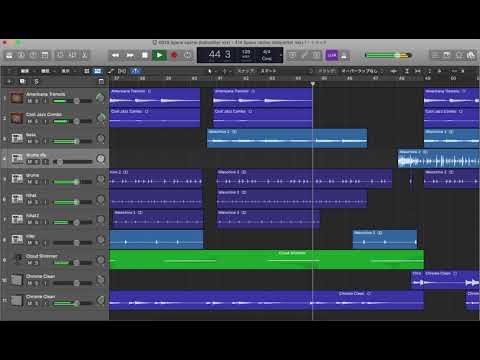Toggle the metronome button
The height and width of the screenshot is (360, 480).
345,55
